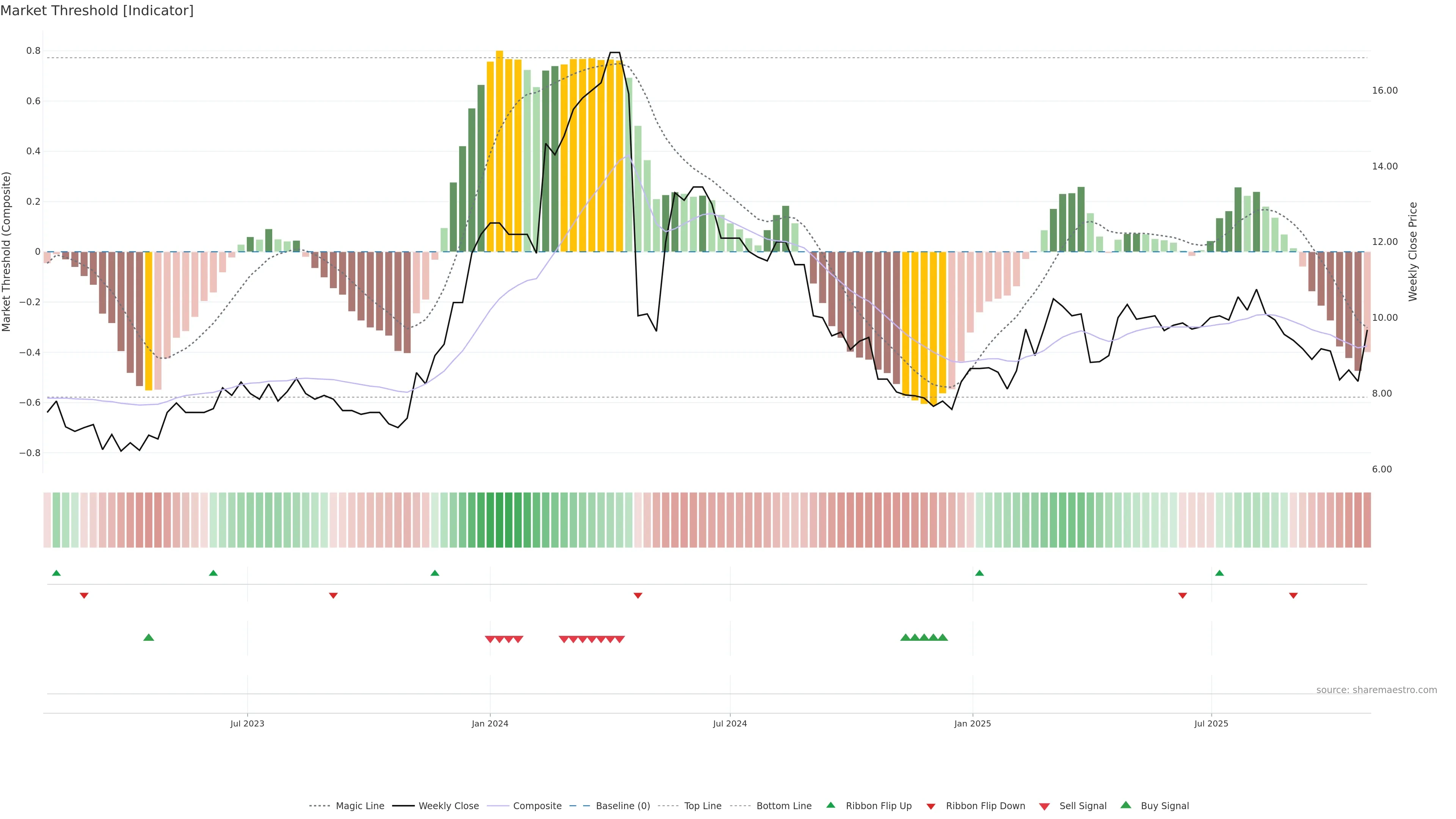Viewport: 1456px width, 819px height.
Task: Click the leftmost red Ribbon Flip Down marker
Action: [x=84, y=596]
